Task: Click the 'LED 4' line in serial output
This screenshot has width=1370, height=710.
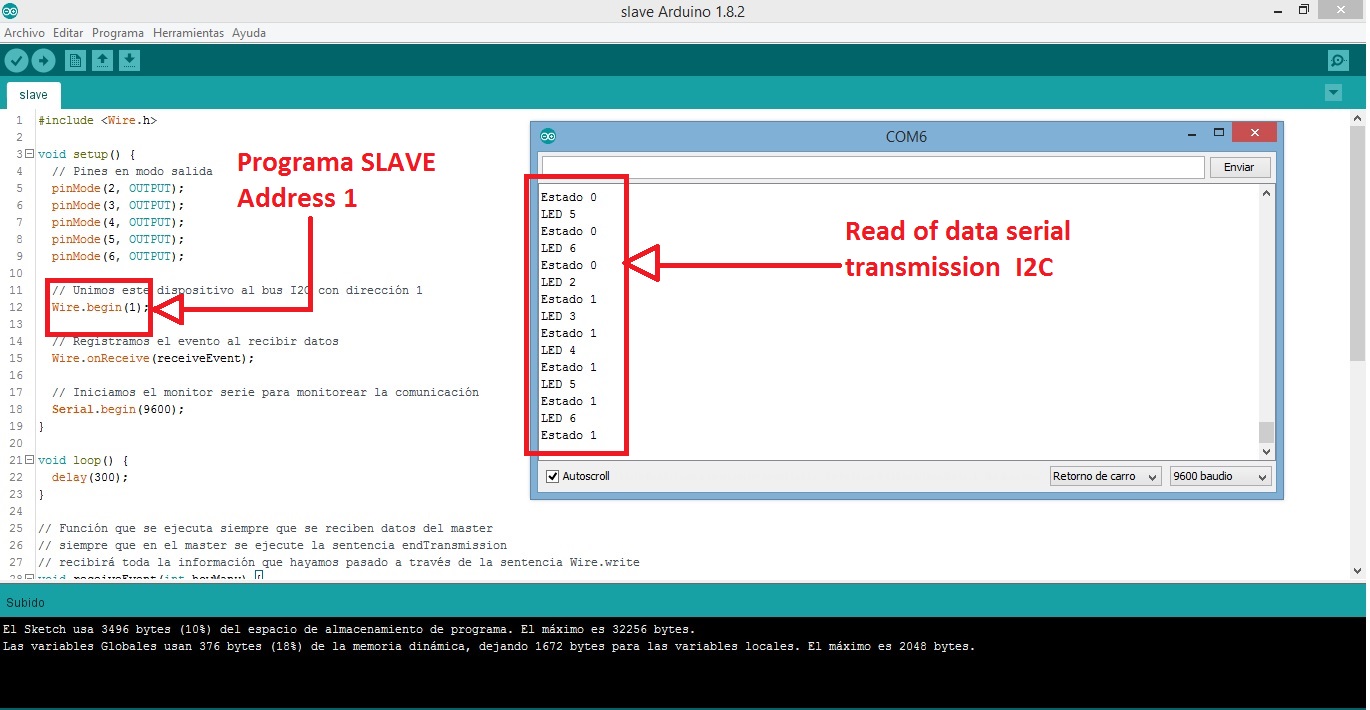Action: point(558,350)
